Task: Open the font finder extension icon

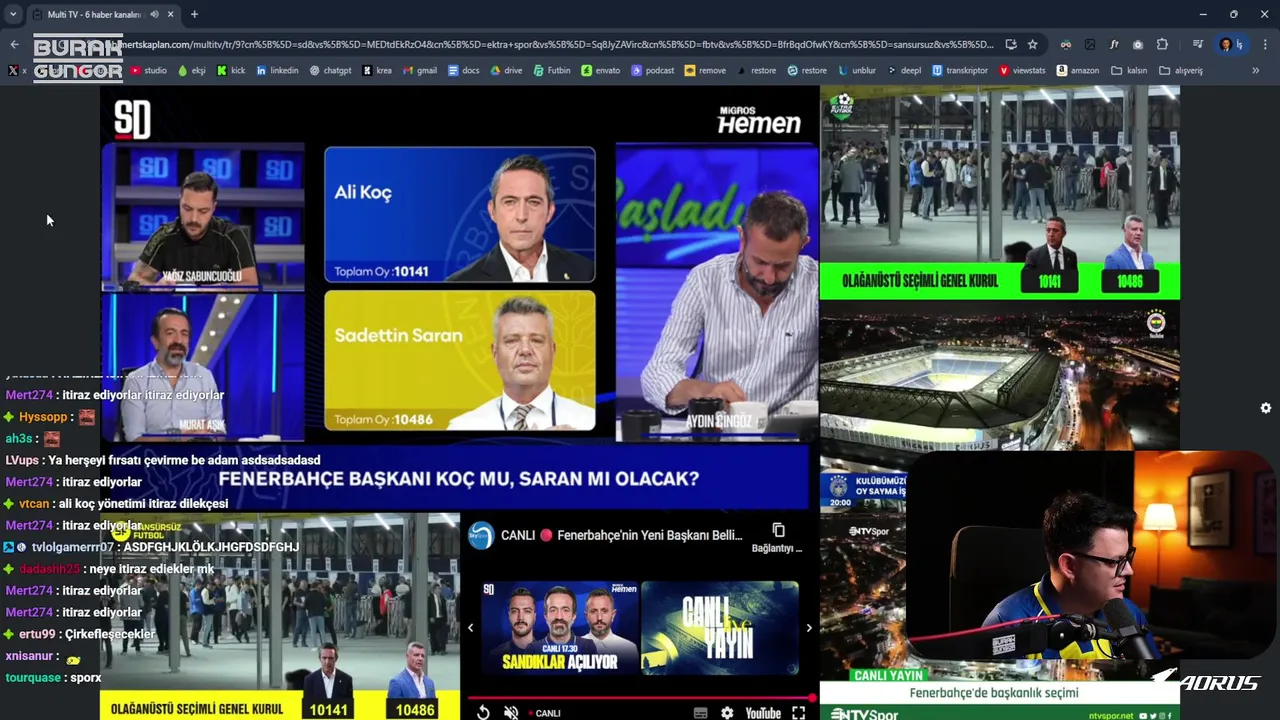Action: point(1114,44)
